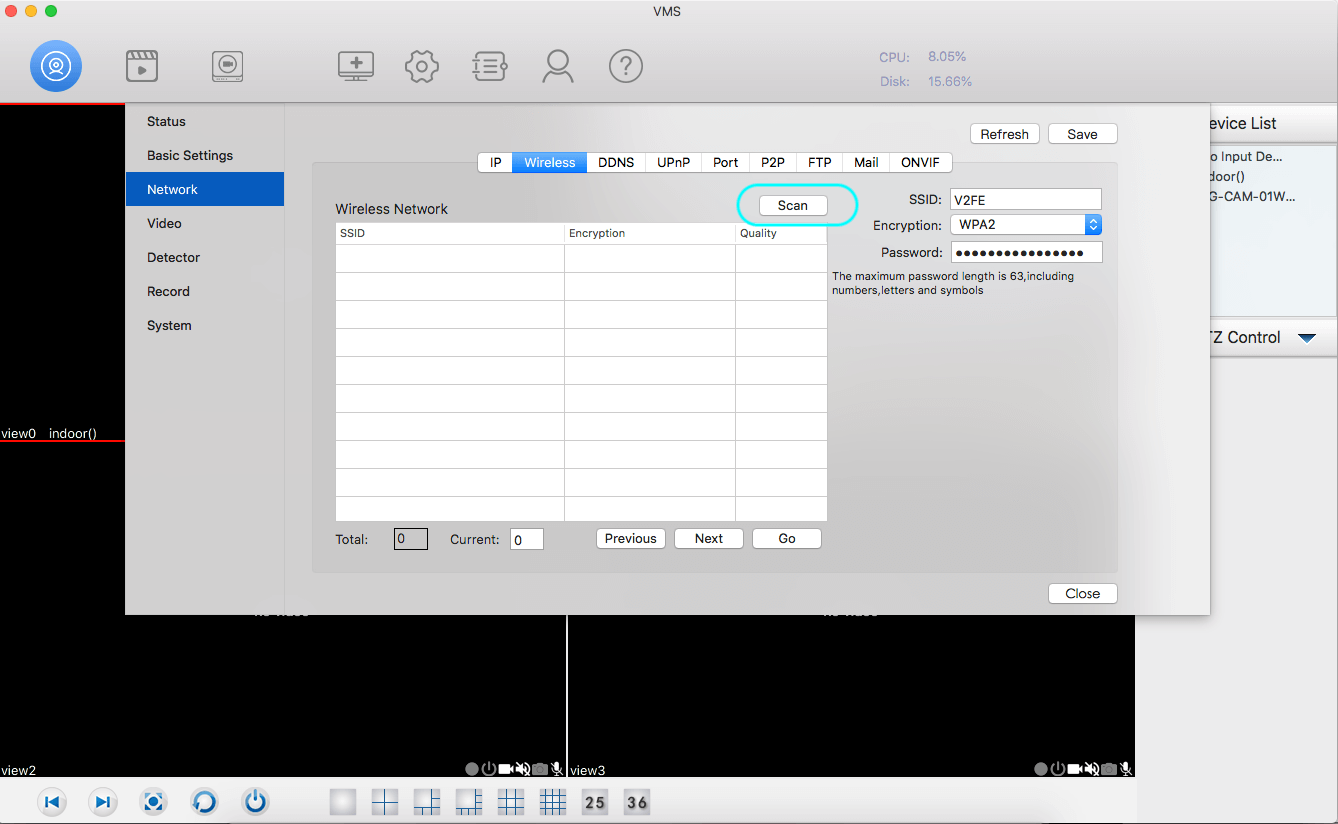This screenshot has height=824, width=1338.
Task: Click the Save button
Action: pyautogui.click(x=1082, y=134)
